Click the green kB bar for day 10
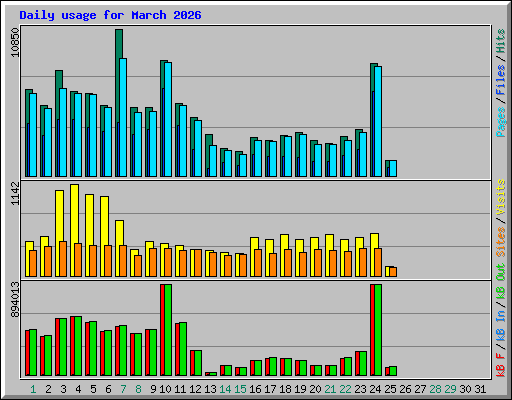The image size is (512, 400). tap(168, 330)
